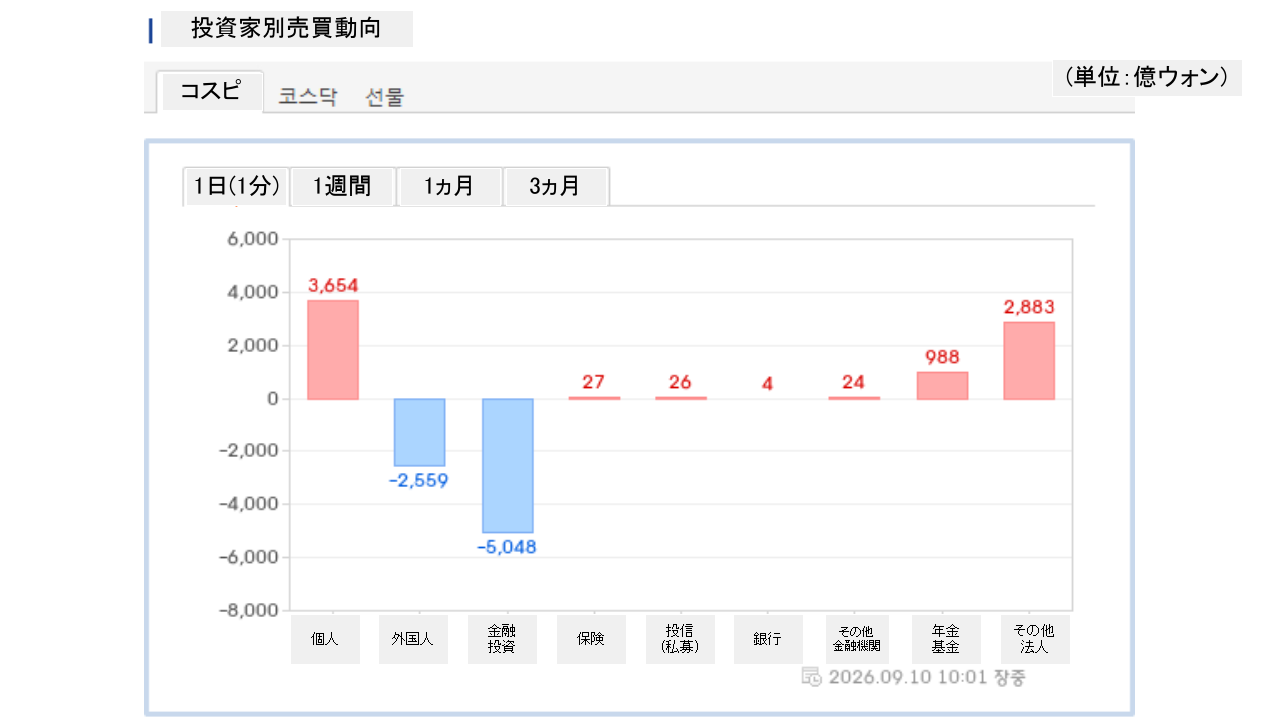Image resolution: width=1280 pixels, height=720 pixels.
Task: Select the 1日(1分) period tab
Action: [236, 186]
